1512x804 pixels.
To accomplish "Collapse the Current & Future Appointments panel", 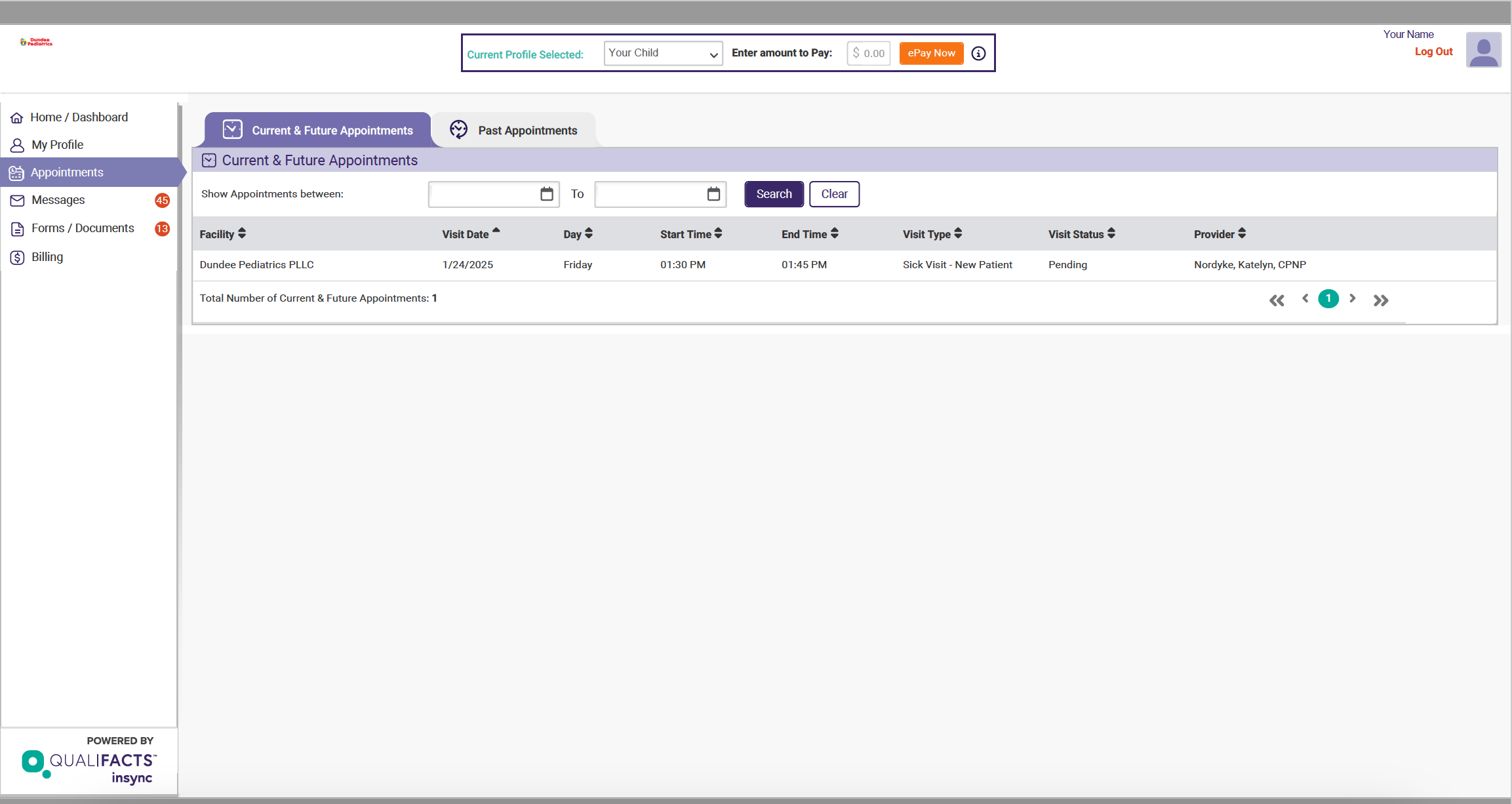I will (x=209, y=160).
